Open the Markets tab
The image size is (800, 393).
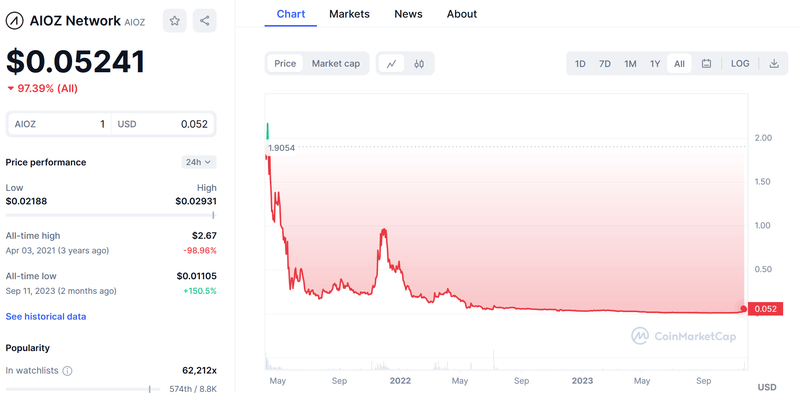[x=349, y=14]
